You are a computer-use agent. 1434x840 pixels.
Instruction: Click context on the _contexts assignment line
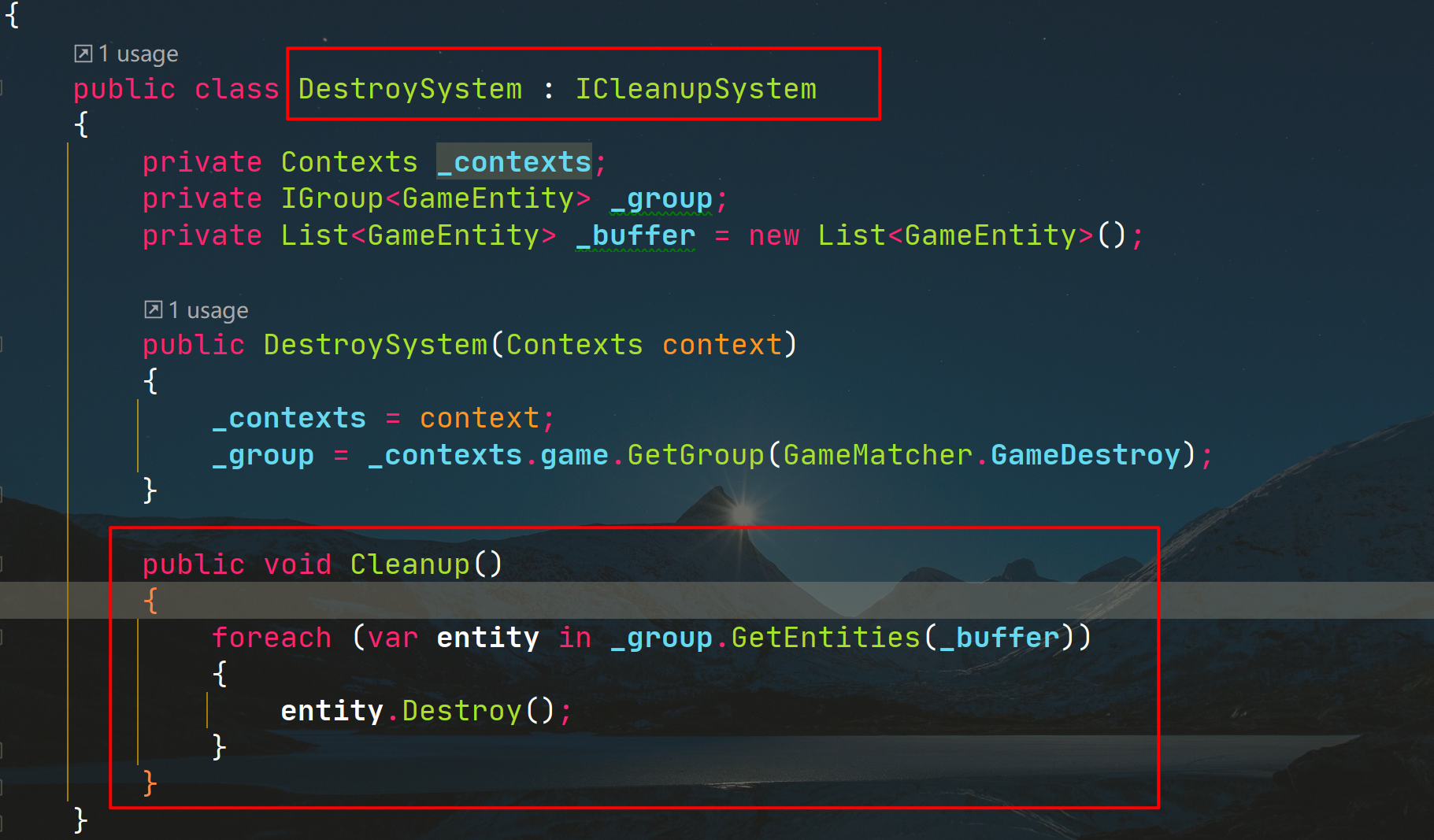pyautogui.click(x=480, y=418)
